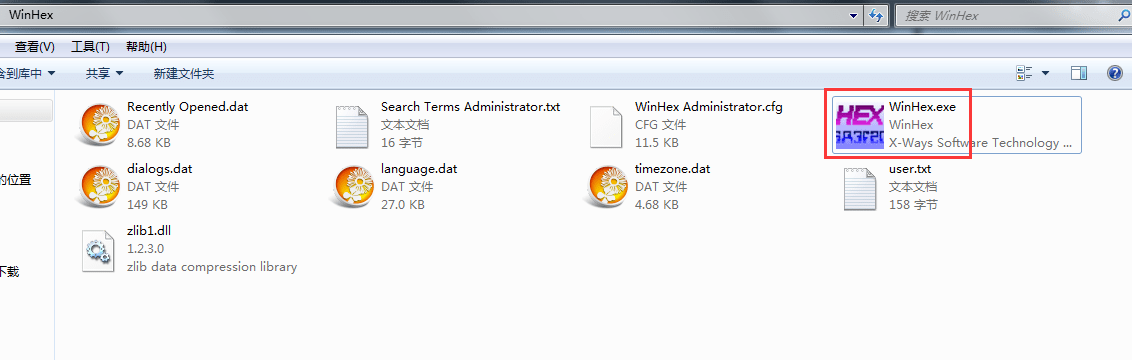The width and height of the screenshot is (1132, 360).
Task: Open the 工具(T) menu
Action: click(90, 47)
